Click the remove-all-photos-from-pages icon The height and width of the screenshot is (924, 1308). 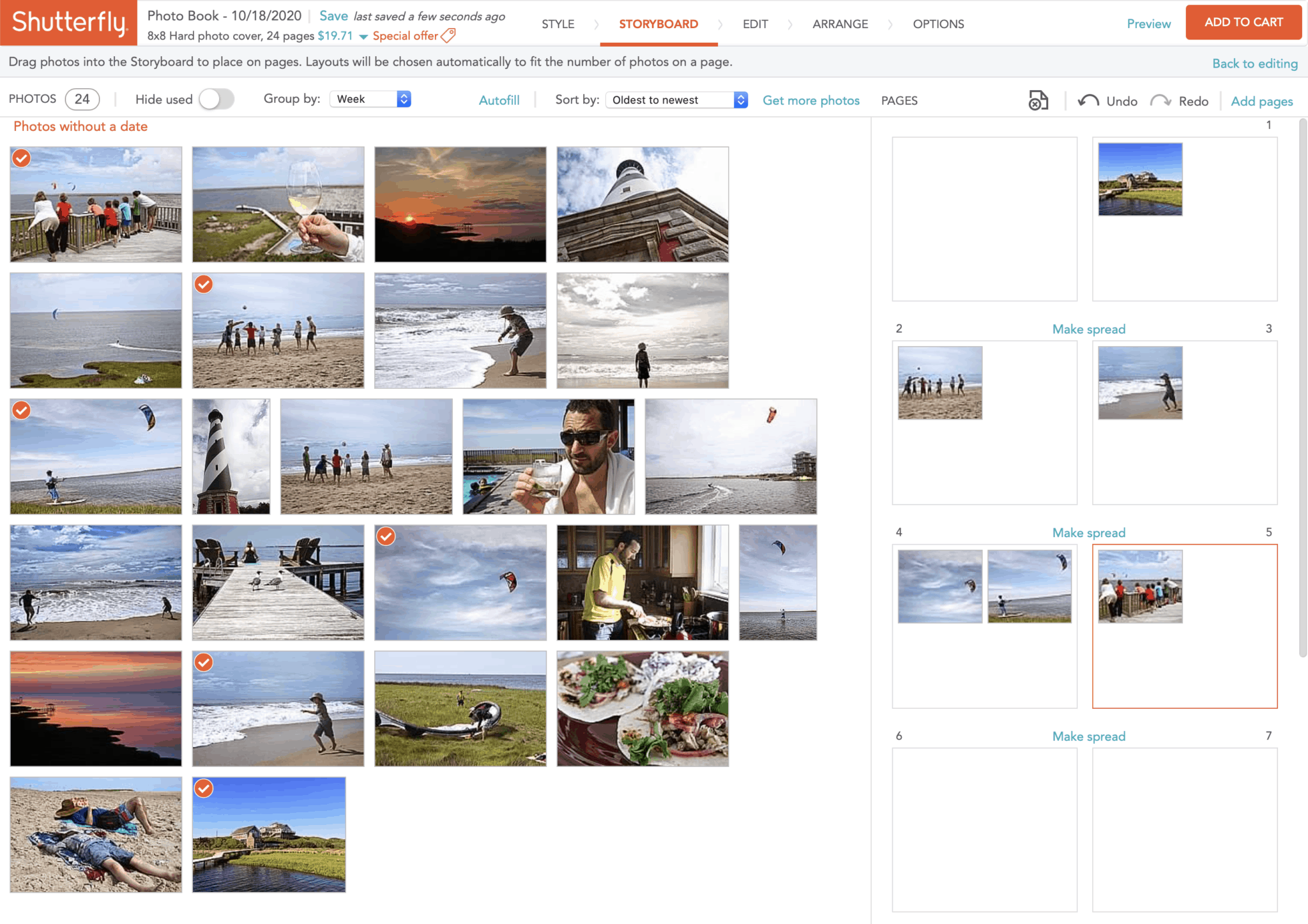[x=1038, y=100]
